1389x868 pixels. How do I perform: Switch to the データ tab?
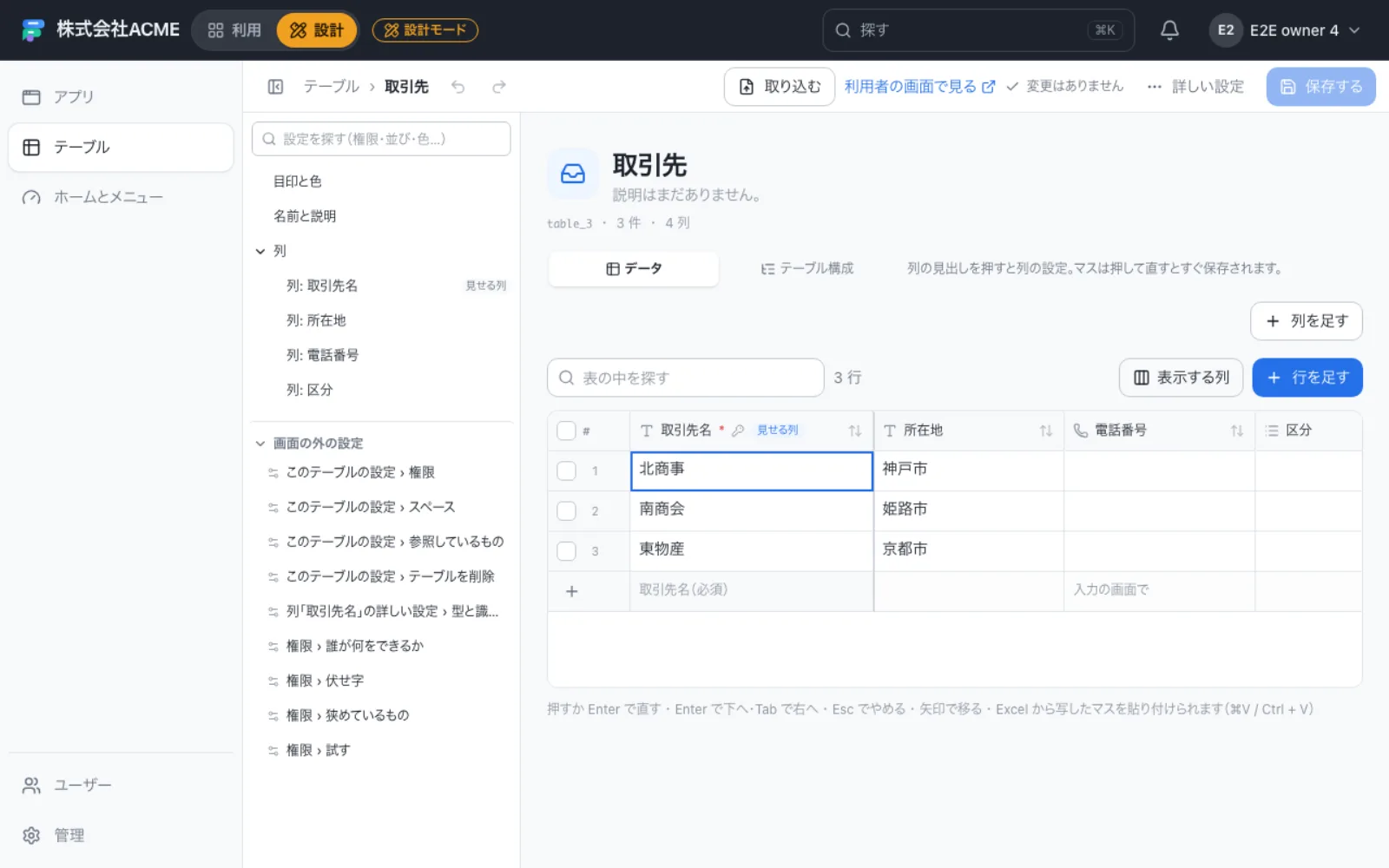pos(634,269)
